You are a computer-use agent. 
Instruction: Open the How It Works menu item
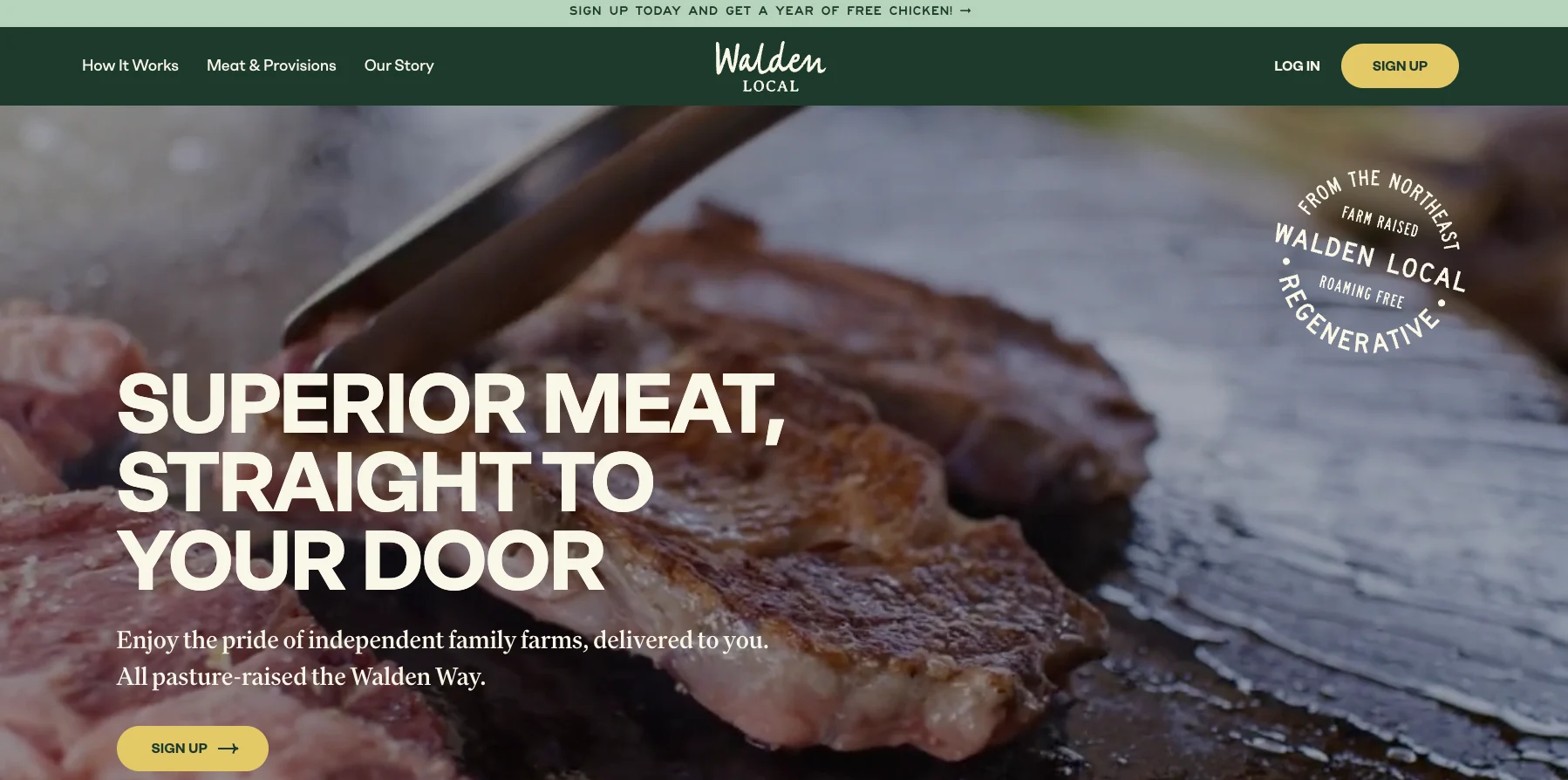click(130, 65)
